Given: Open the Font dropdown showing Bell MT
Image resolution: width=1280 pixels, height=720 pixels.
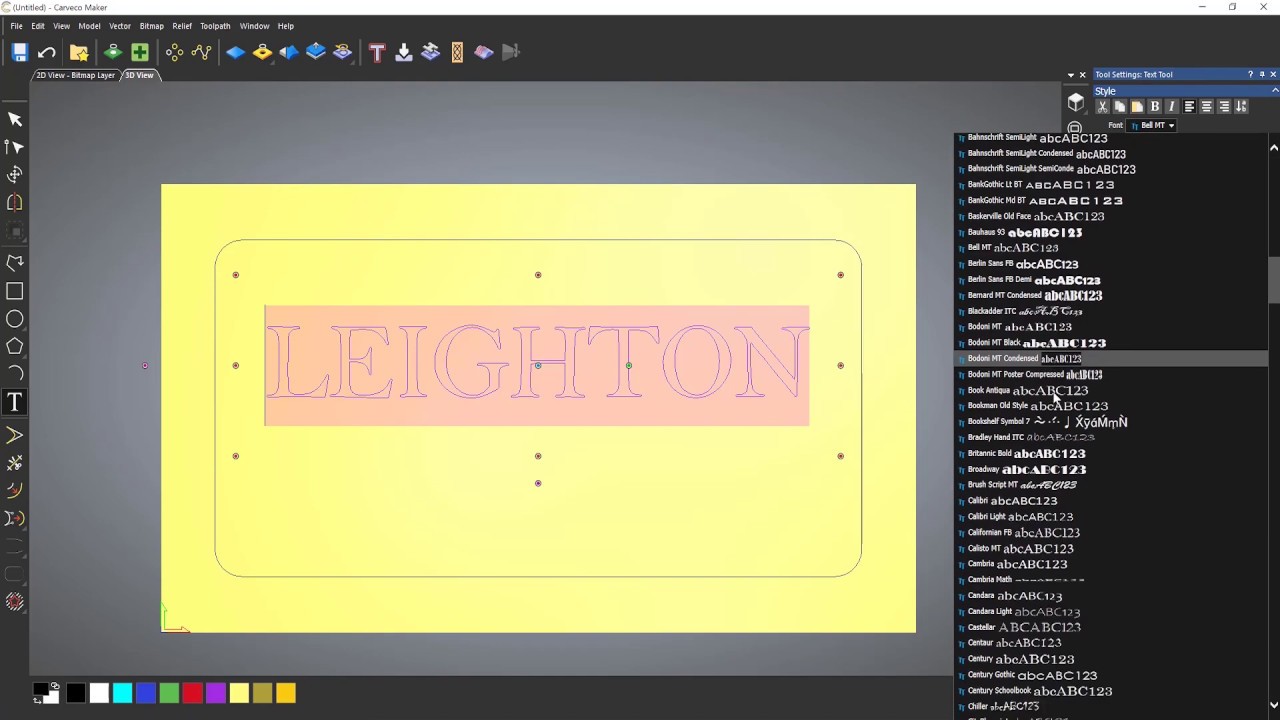Looking at the screenshot, I should pos(1152,125).
